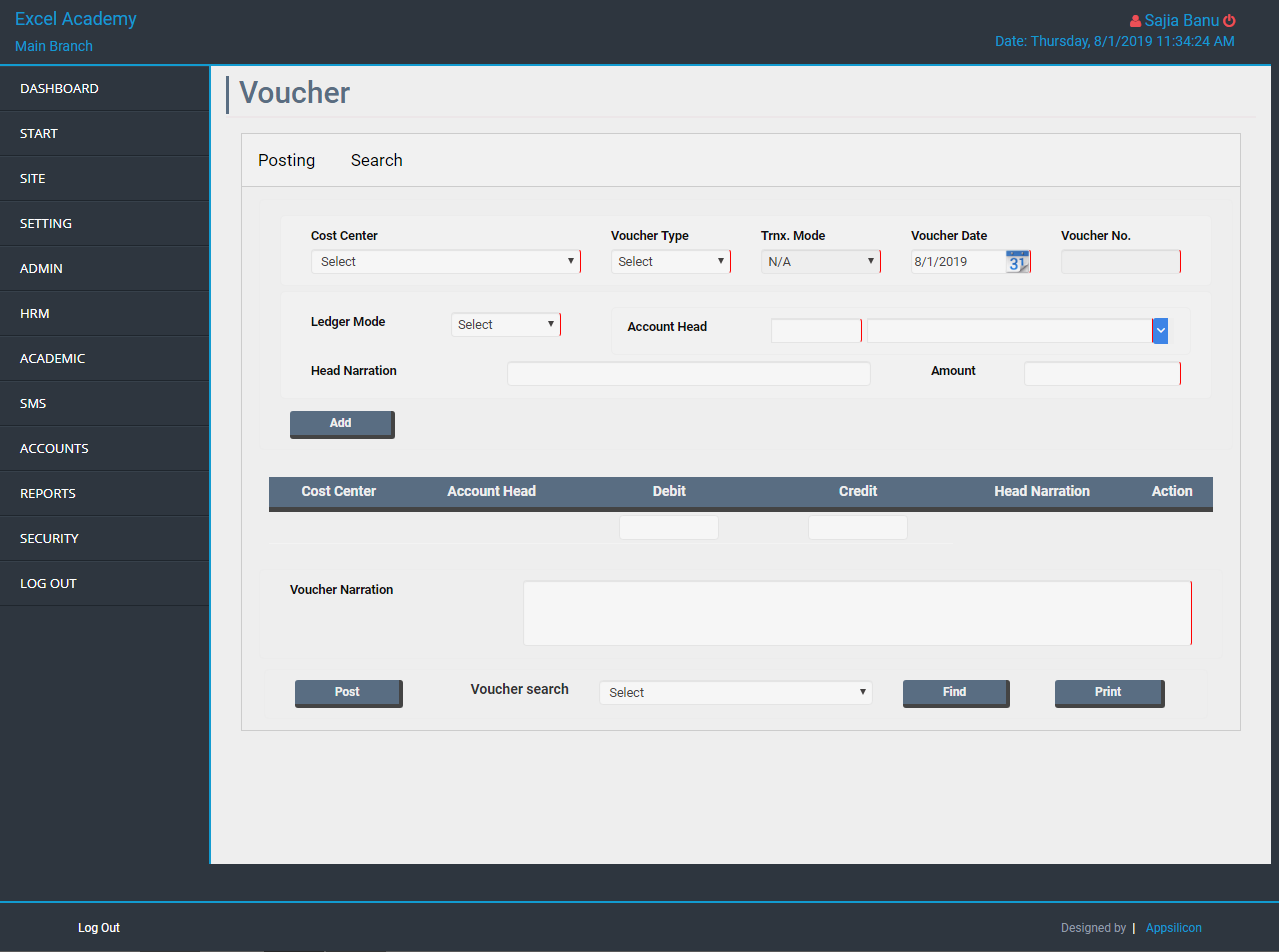Open the Voucher Date calendar picker icon
The width and height of the screenshot is (1279, 952).
(x=1017, y=262)
